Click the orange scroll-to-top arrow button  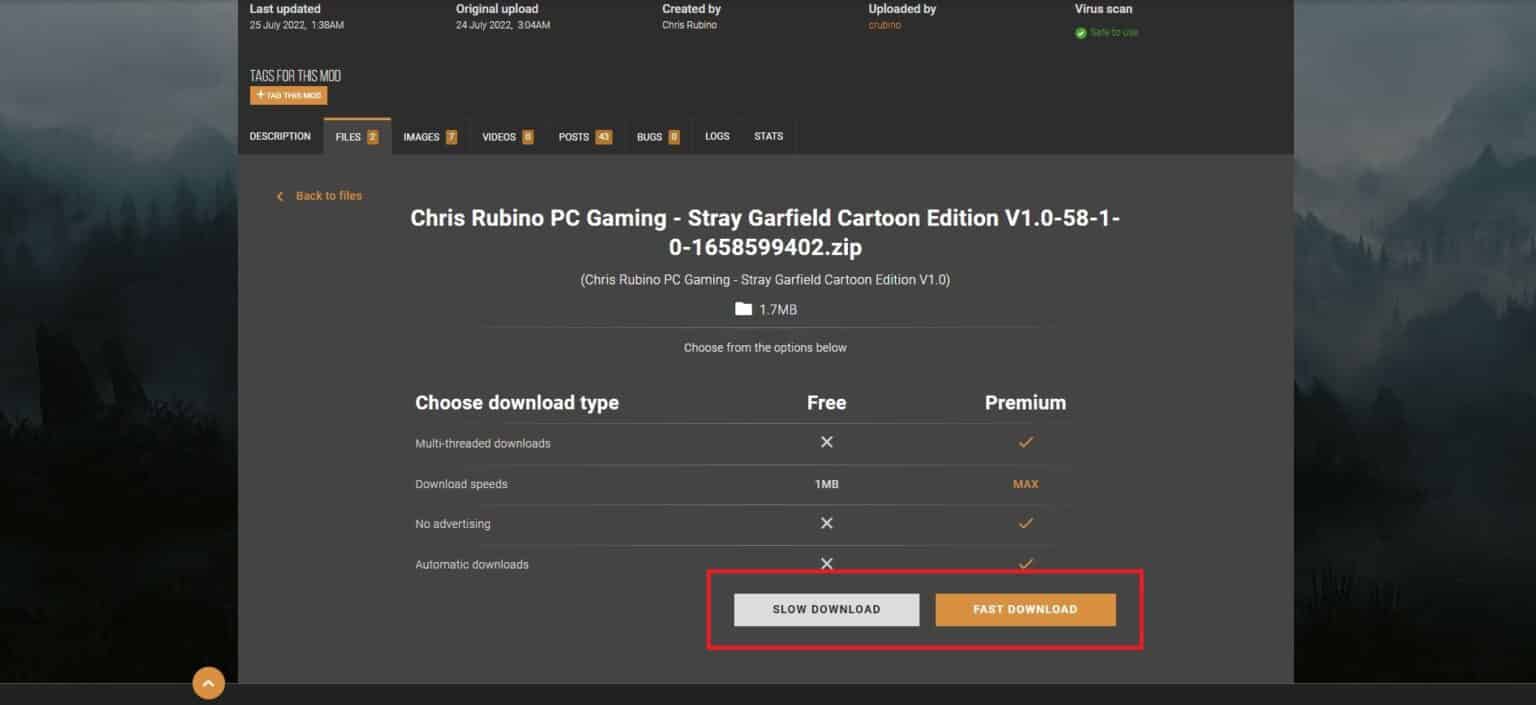pos(208,684)
